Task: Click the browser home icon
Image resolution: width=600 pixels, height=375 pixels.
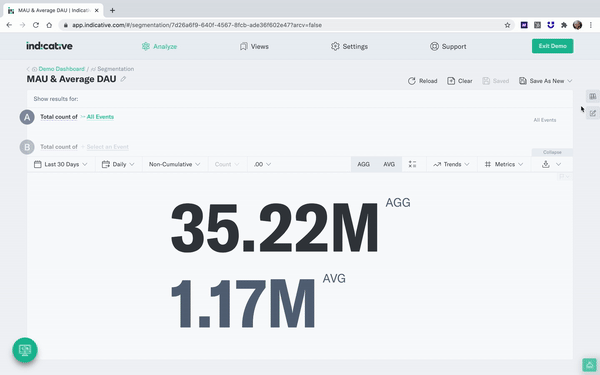Action: click(x=49, y=25)
